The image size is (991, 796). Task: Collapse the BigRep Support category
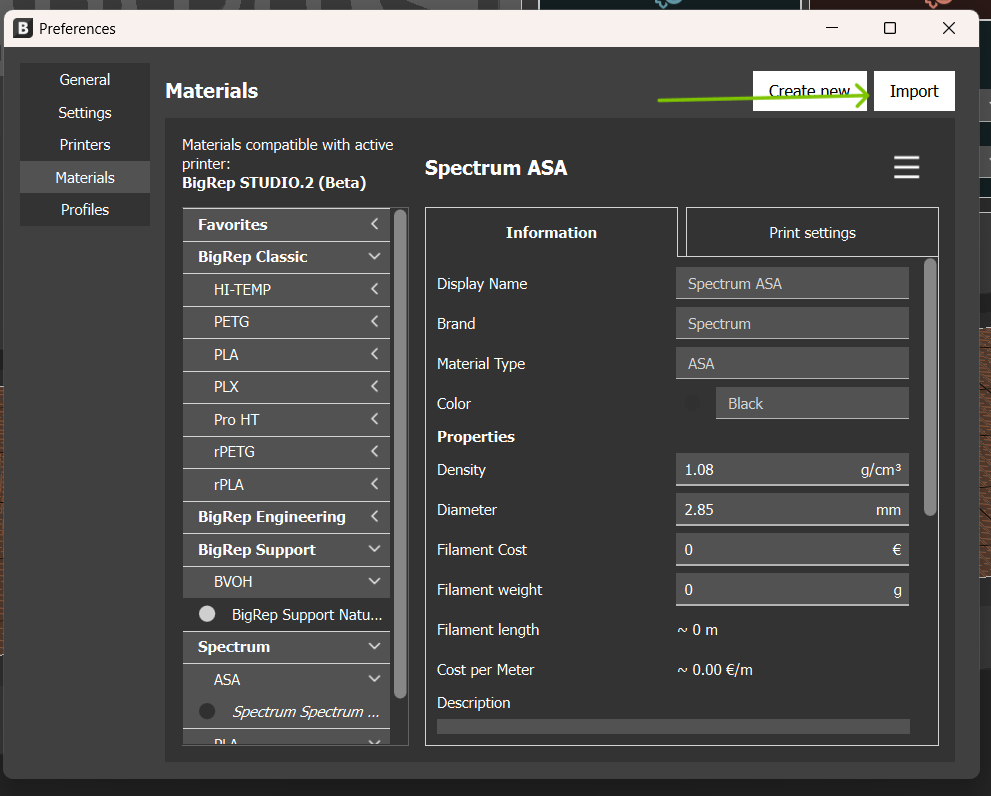click(x=286, y=550)
